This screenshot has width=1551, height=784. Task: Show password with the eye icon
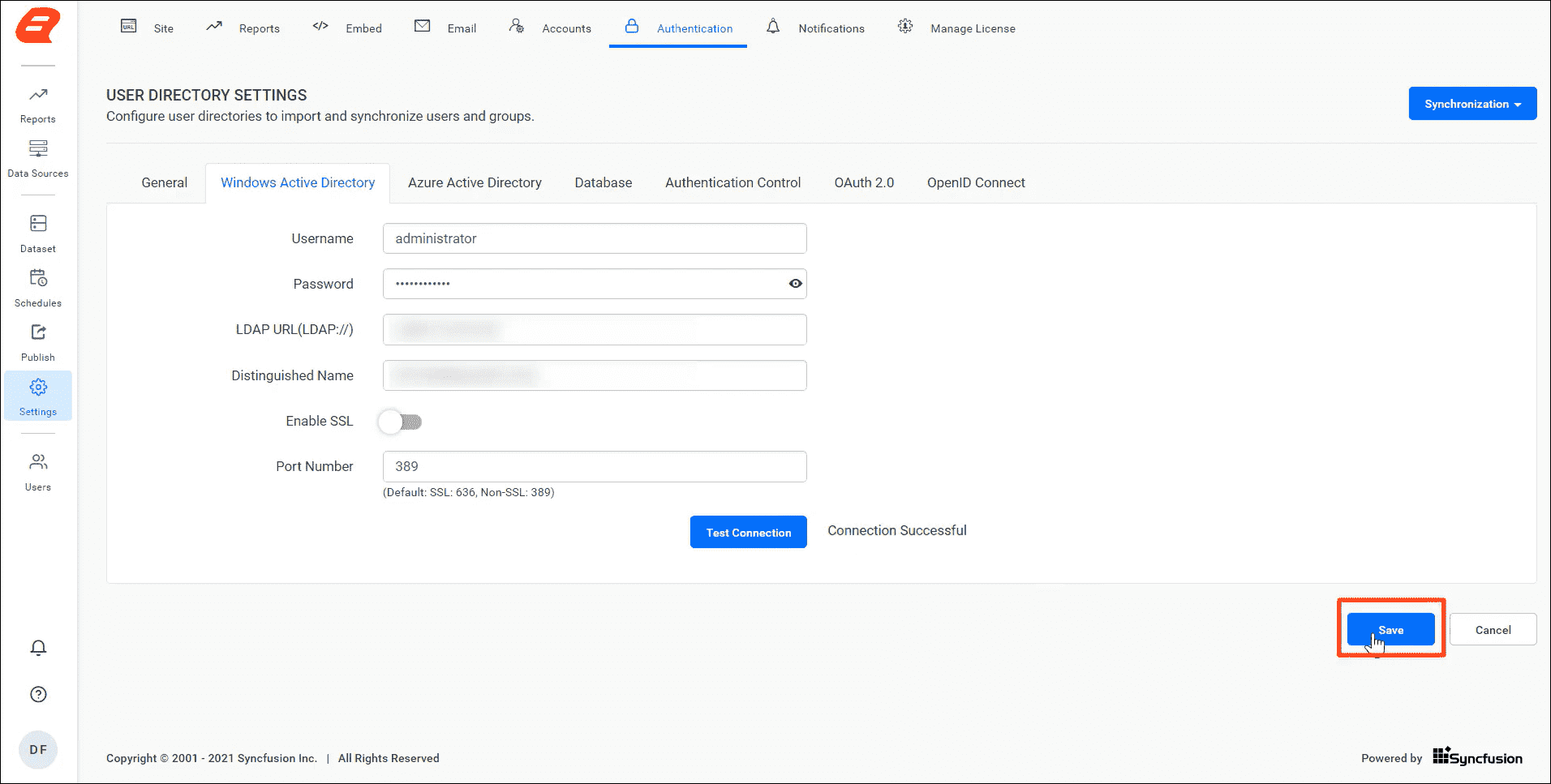(x=795, y=284)
